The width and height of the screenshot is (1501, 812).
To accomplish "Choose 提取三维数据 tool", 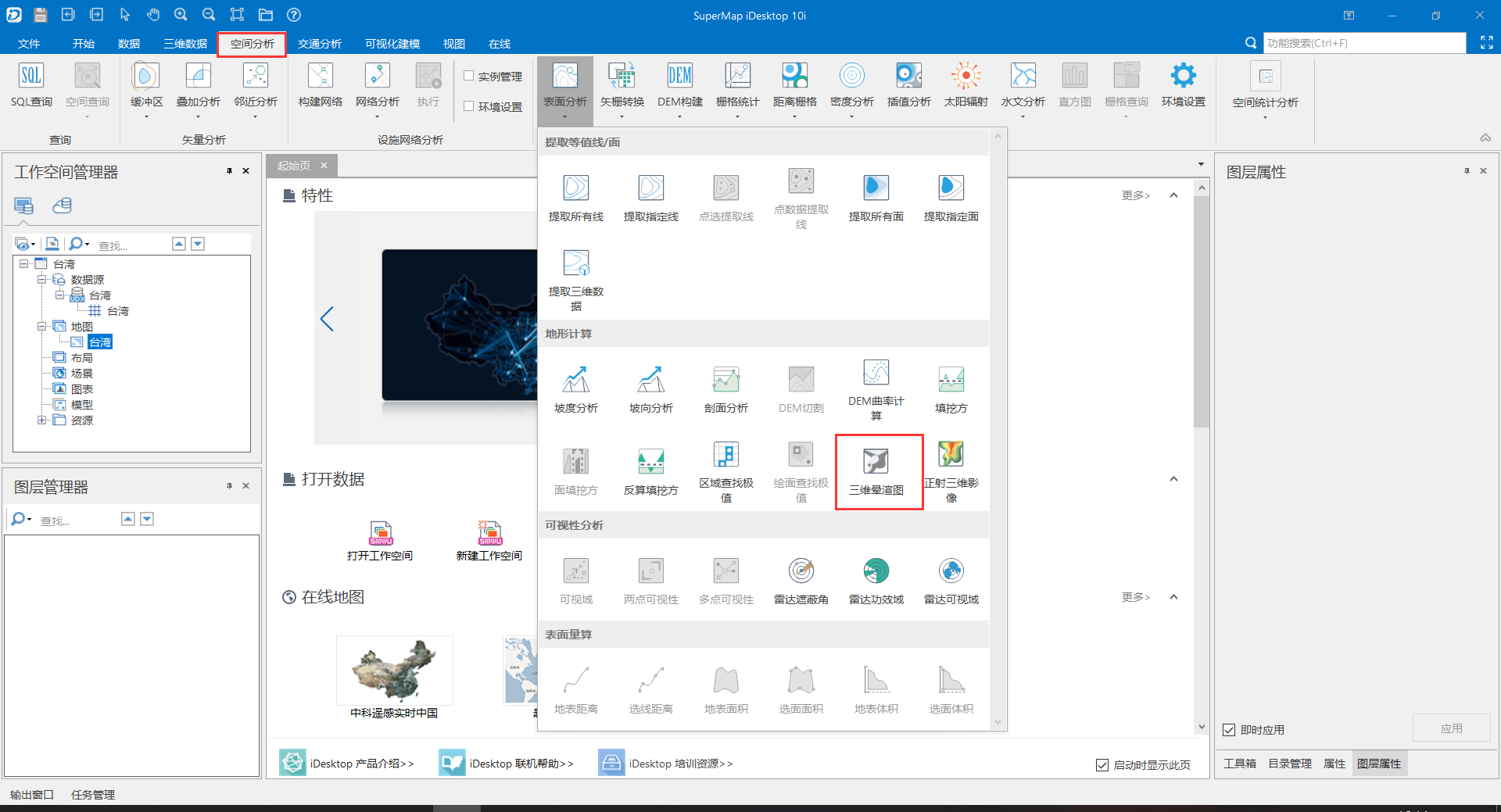I will tap(576, 280).
